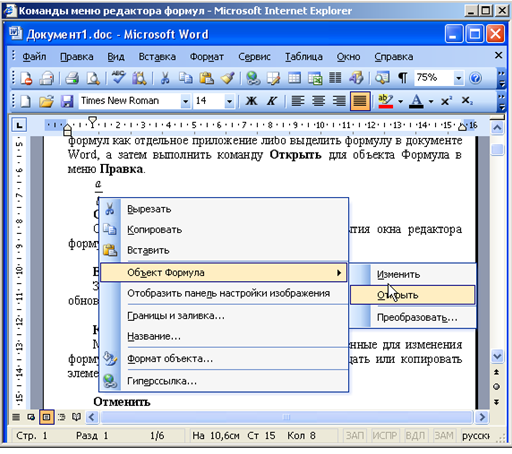The image size is (512, 454).
Task: Choose Формат объекта… in context menu
Action: pos(224,359)
